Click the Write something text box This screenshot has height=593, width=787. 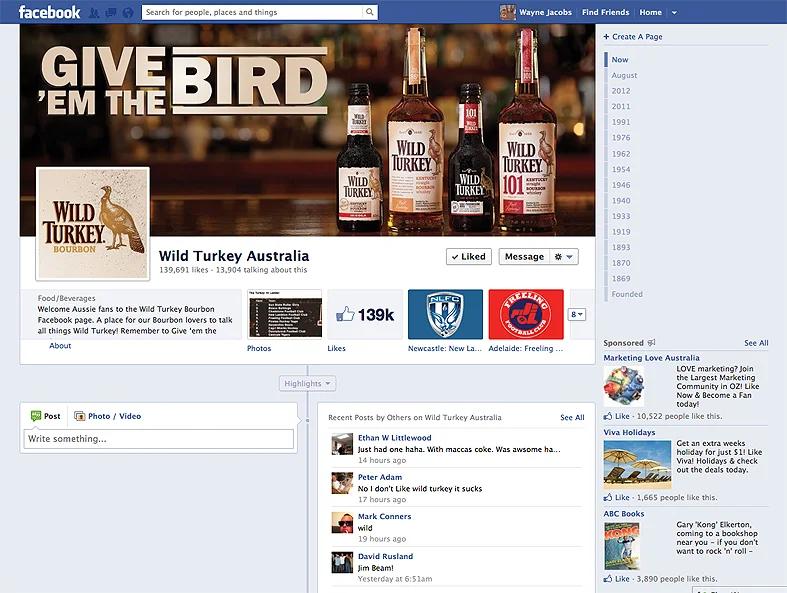click(159, 439)
